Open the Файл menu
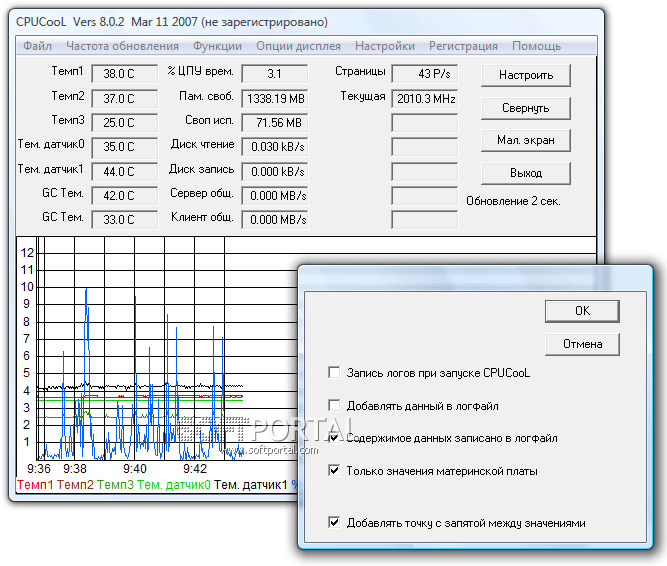The height and width of the screenshot is (566, 667). (37, 46)
